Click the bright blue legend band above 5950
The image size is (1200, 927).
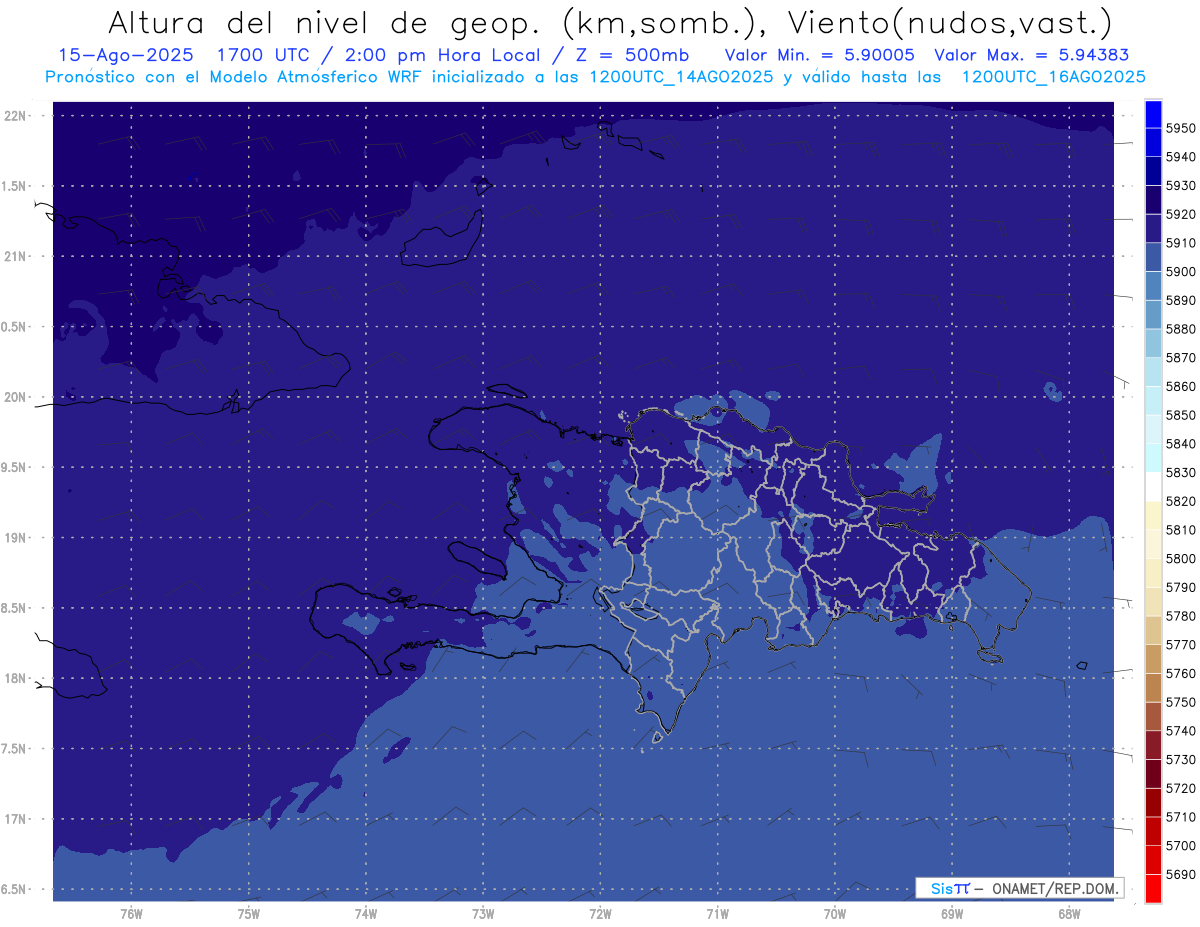pyautogui.click(x=1152, y=114)
